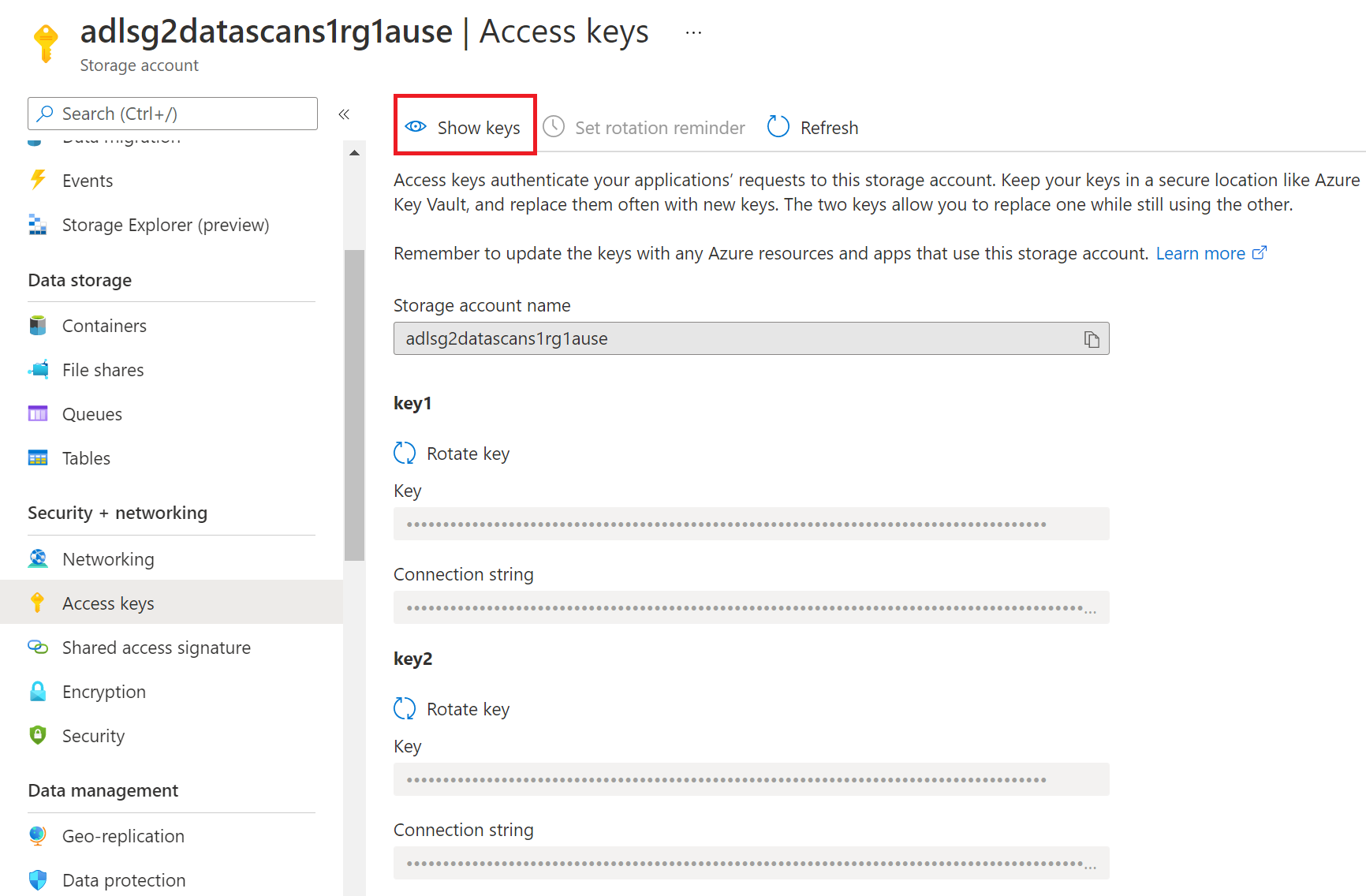Open the Queues data storage page

coord(91,413)
